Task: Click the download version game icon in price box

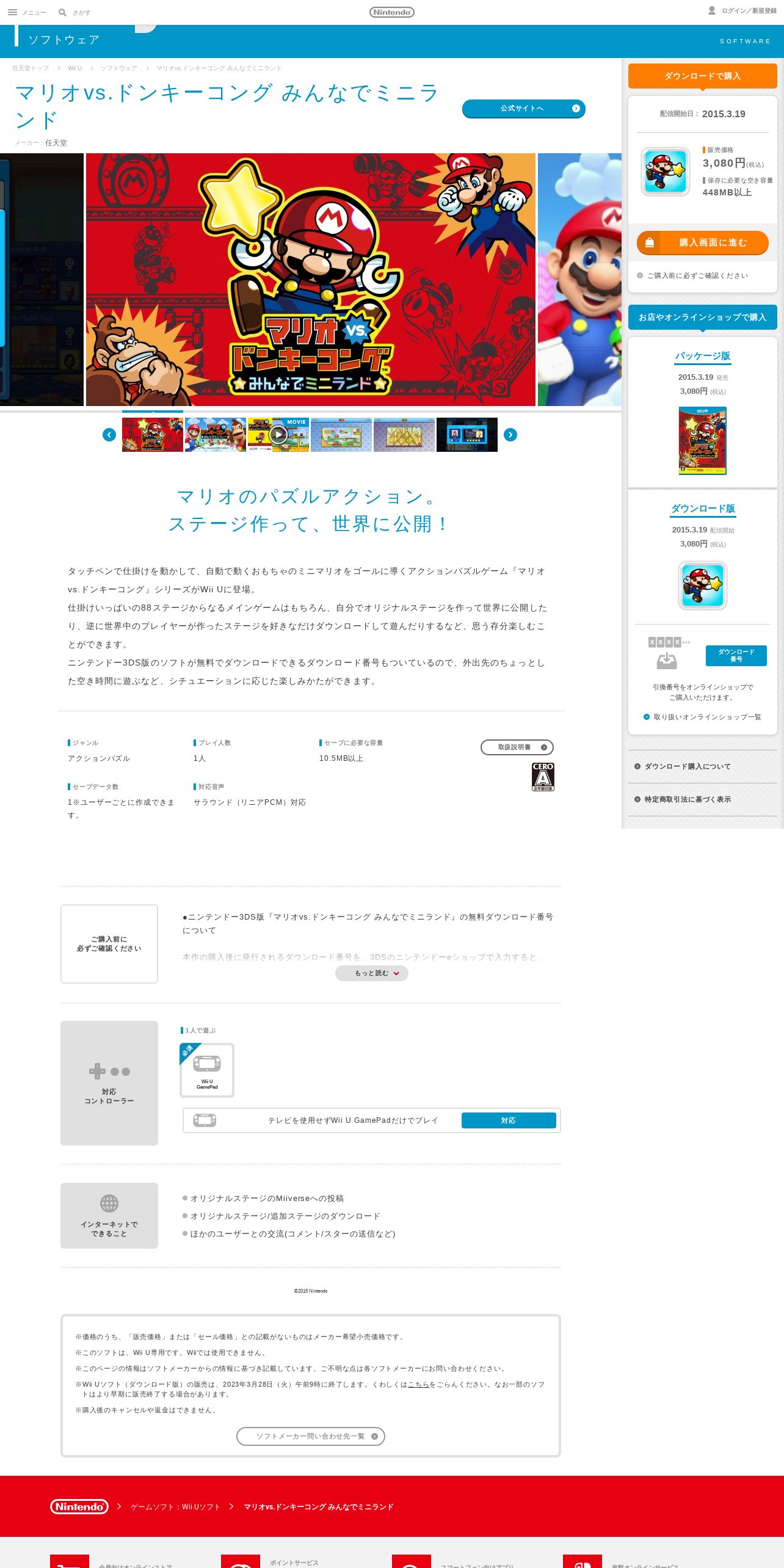Action: tap(666, 172)
